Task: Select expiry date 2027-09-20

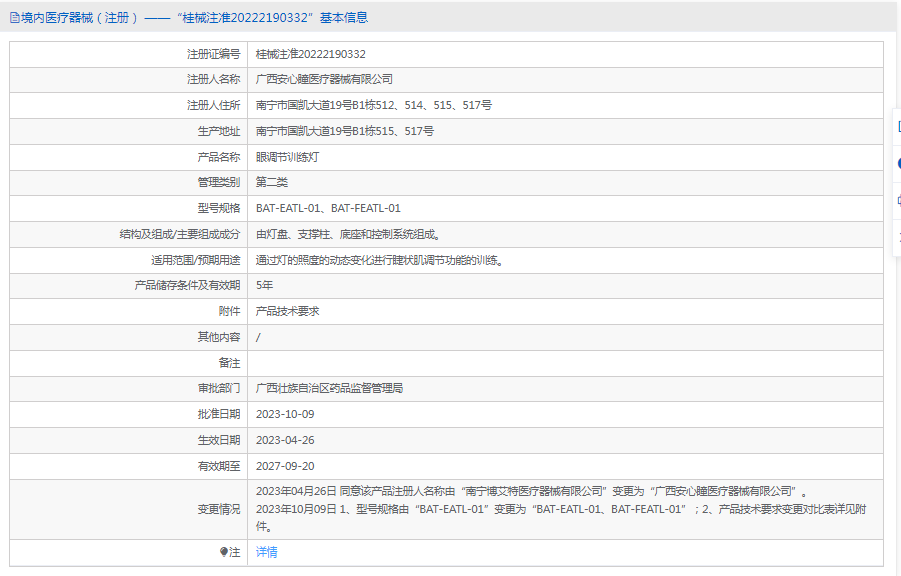Action: [285, 466]
